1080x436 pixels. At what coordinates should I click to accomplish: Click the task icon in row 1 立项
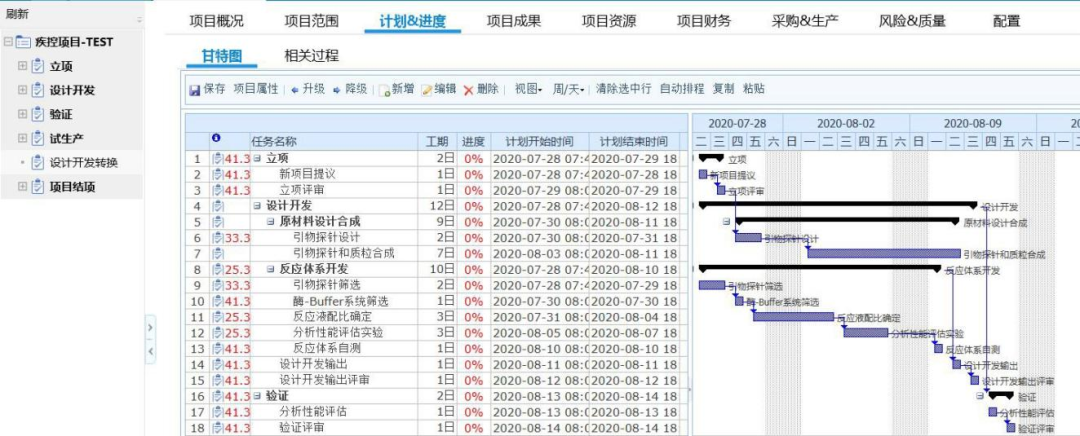[x=217, y=158]
